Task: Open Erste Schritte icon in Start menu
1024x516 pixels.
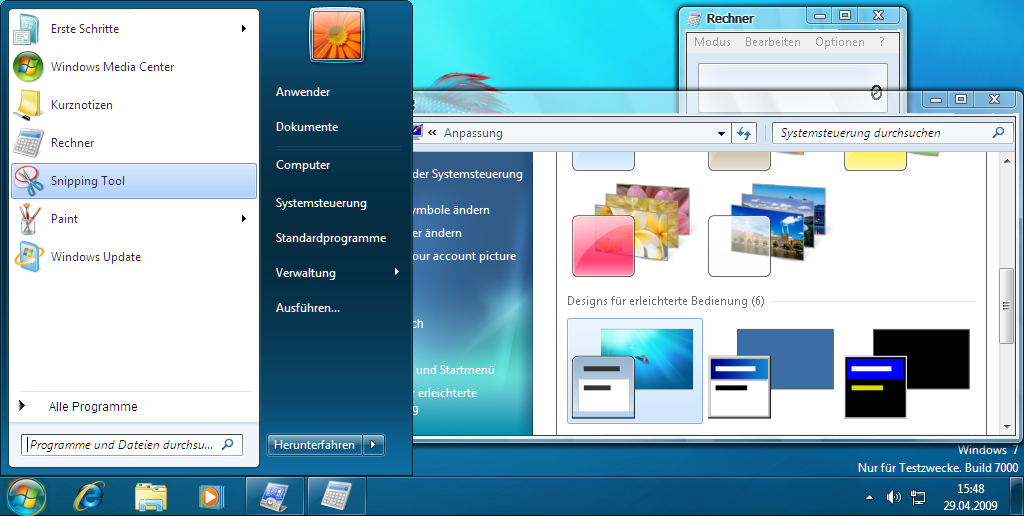Action: (x=28, y=29)
